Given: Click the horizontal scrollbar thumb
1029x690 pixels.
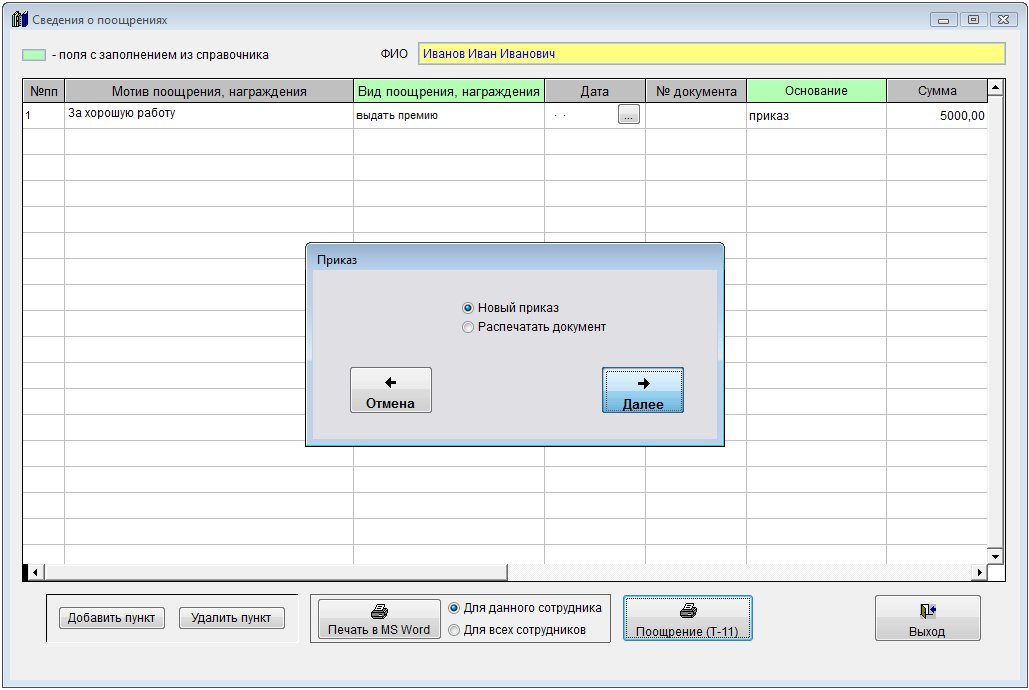Looking at the screenshot, I should pos(276,572).
